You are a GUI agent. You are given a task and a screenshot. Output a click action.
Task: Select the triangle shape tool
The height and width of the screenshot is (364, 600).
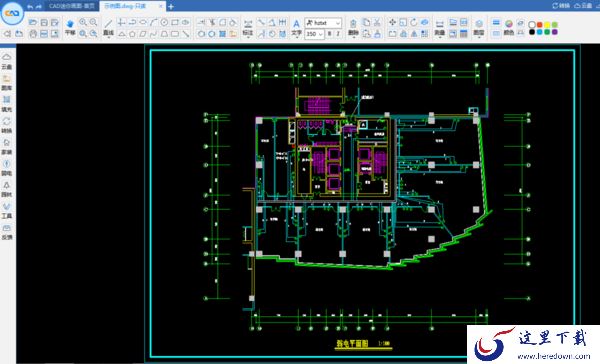[121, 34]
